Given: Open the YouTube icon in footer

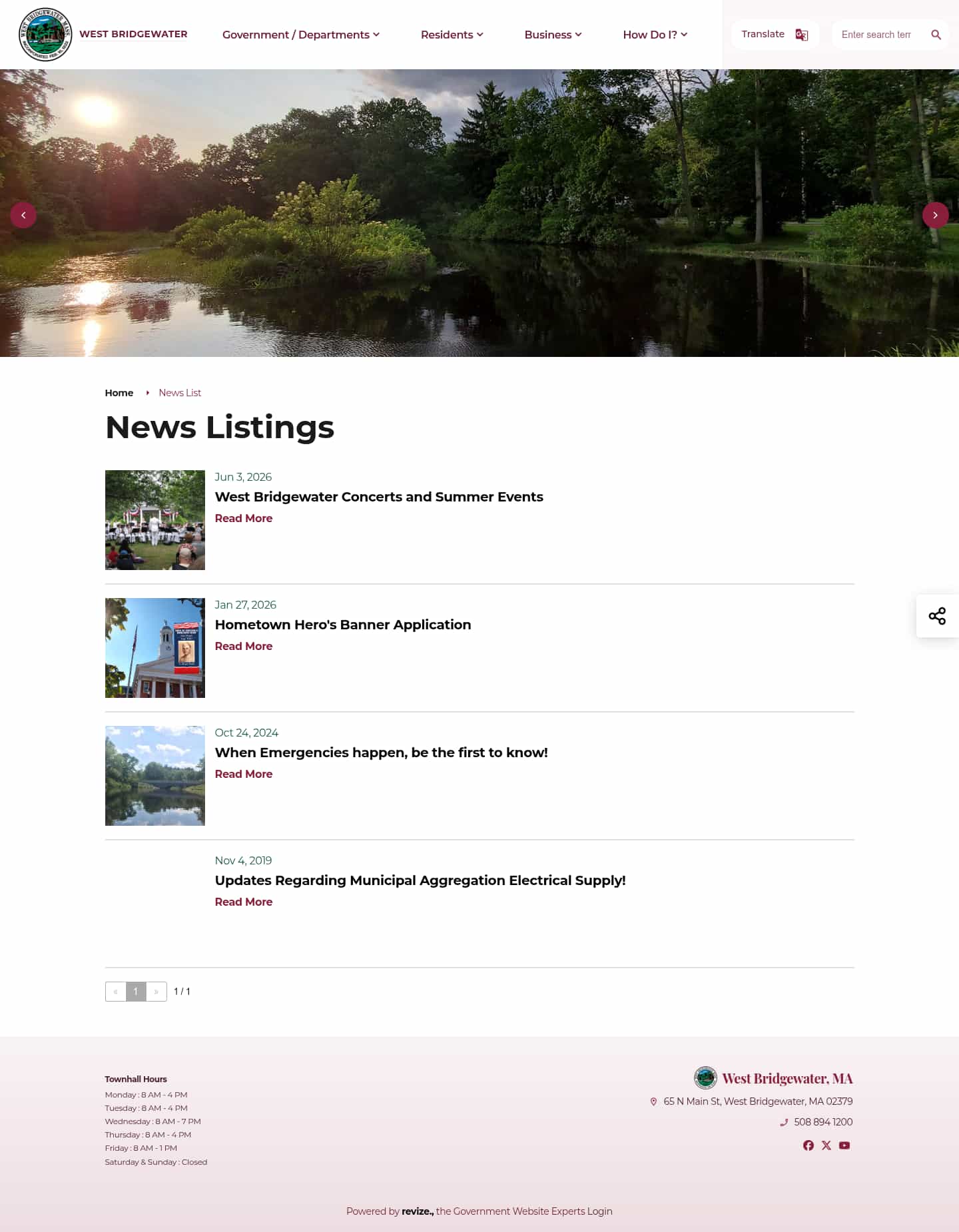Looking at the screenshot, I should point(844,1145).
